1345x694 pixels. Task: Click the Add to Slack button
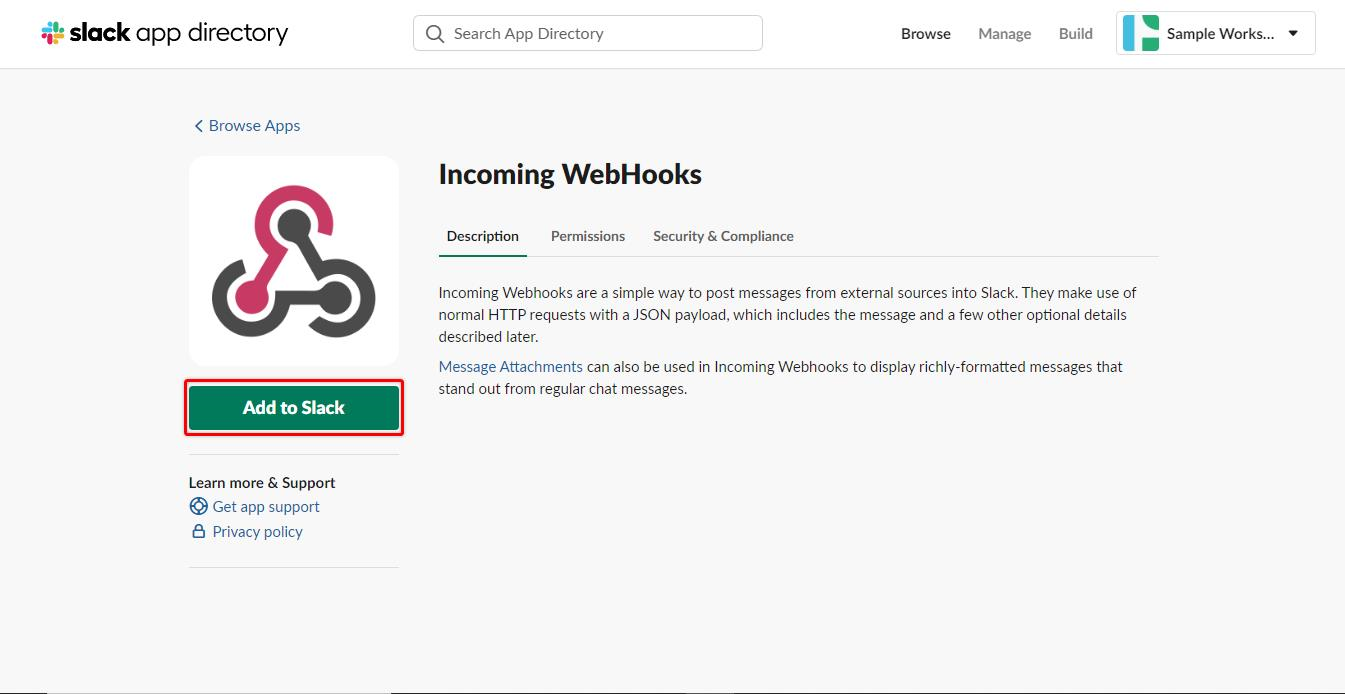coord(294,408)
